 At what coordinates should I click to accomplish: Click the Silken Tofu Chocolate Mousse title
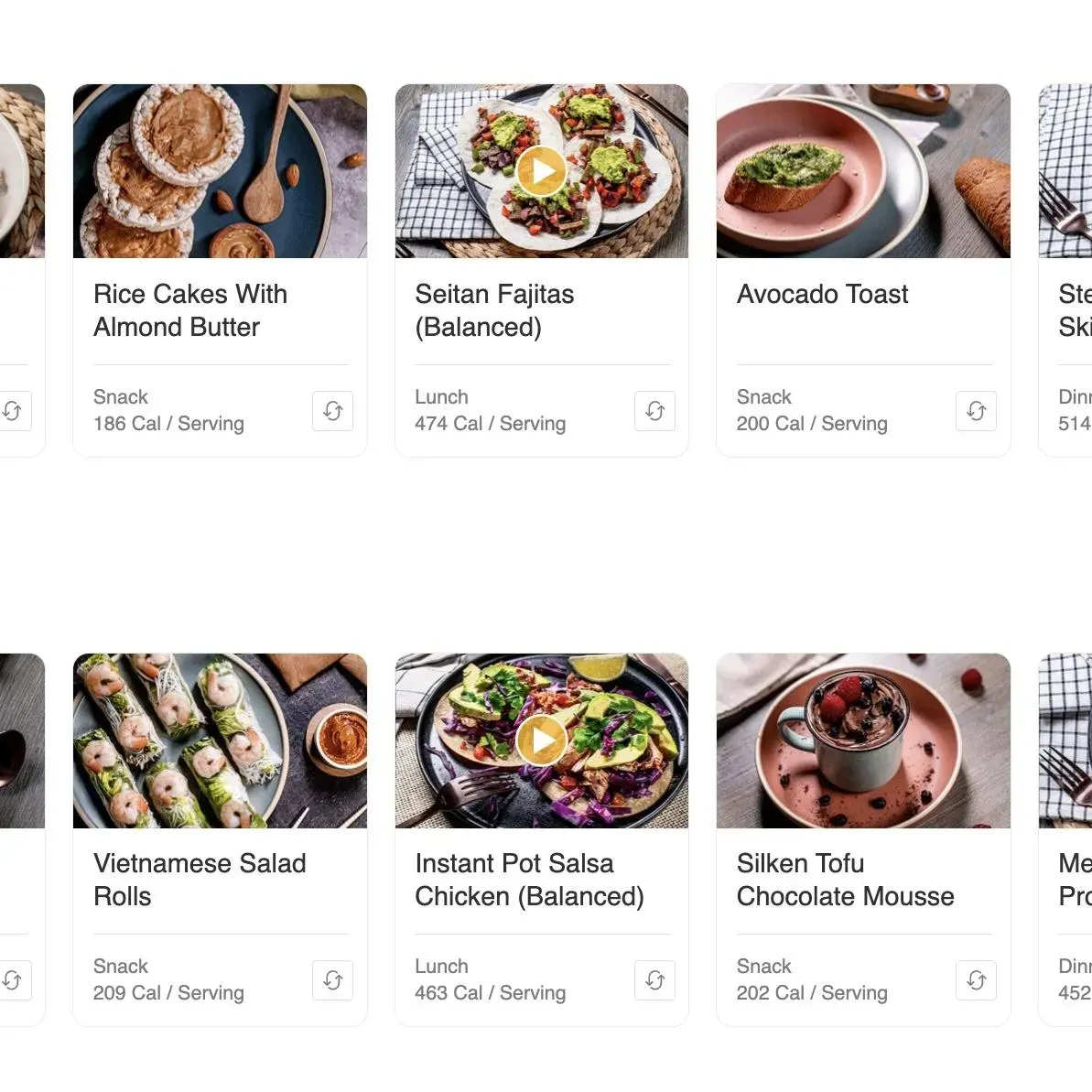(x=845, y=880)
